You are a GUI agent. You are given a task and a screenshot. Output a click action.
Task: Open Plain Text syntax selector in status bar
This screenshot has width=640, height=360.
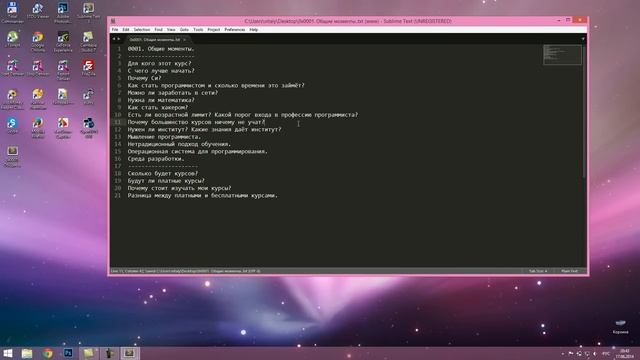[569, 271]
